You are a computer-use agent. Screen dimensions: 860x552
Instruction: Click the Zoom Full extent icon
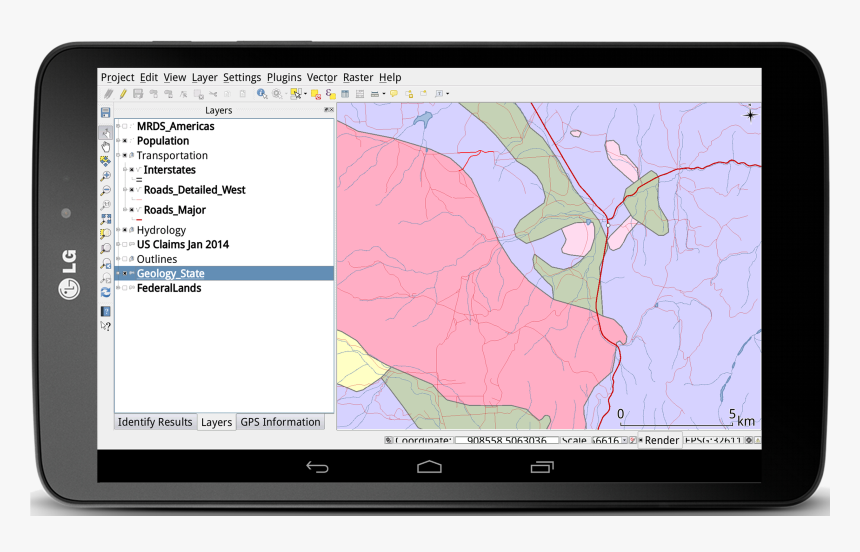(105, 219)
